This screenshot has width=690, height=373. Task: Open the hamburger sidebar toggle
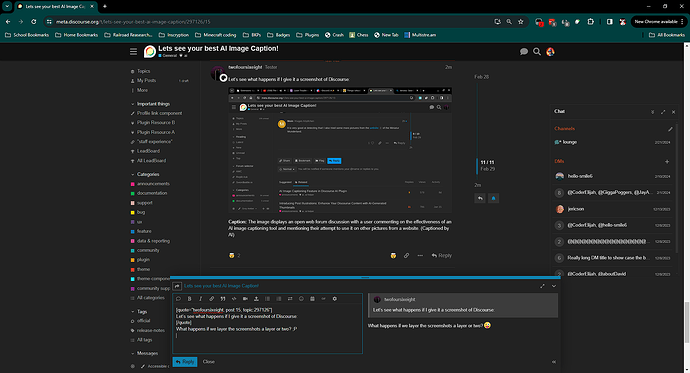[x=133, y=52]
